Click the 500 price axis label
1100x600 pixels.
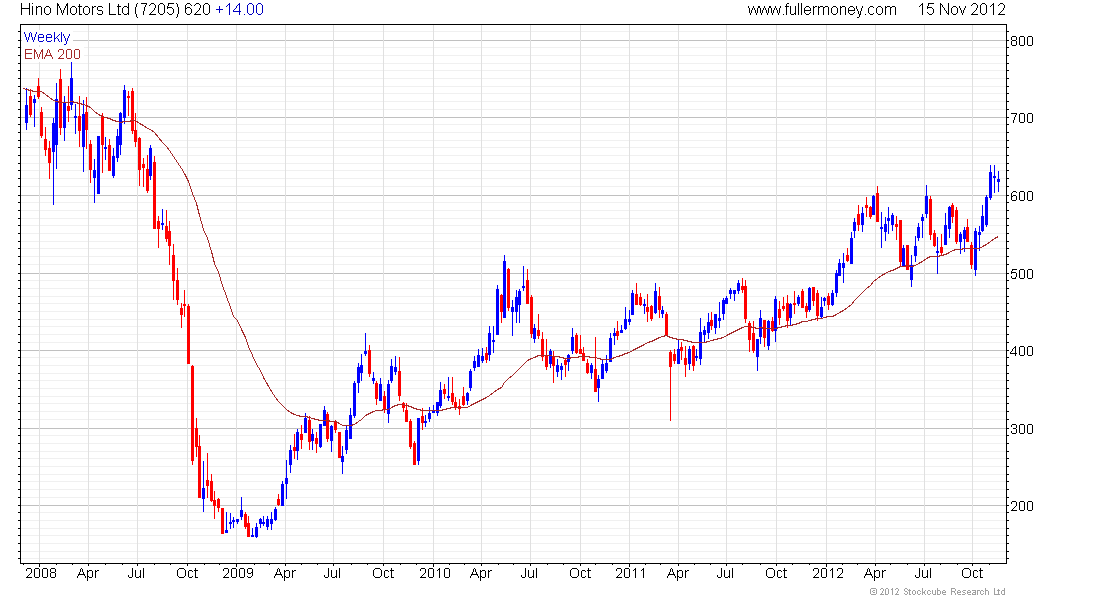1021,274
